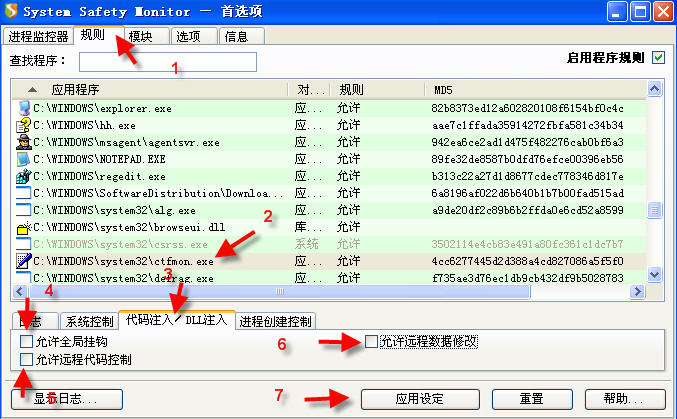Screen dimensions: 677x419
Task: Select the C:\WINDOWS\hh.exe row
Action: [329, 125]
